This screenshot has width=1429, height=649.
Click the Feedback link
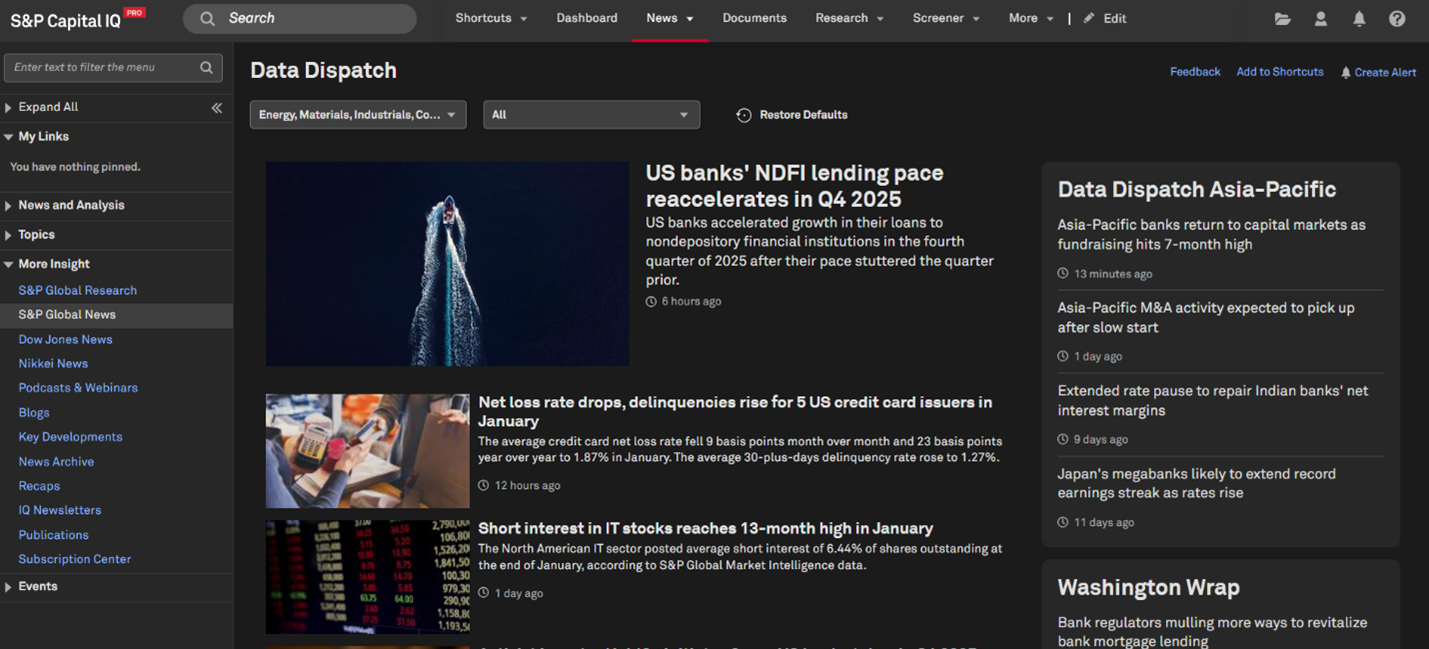1195,72
